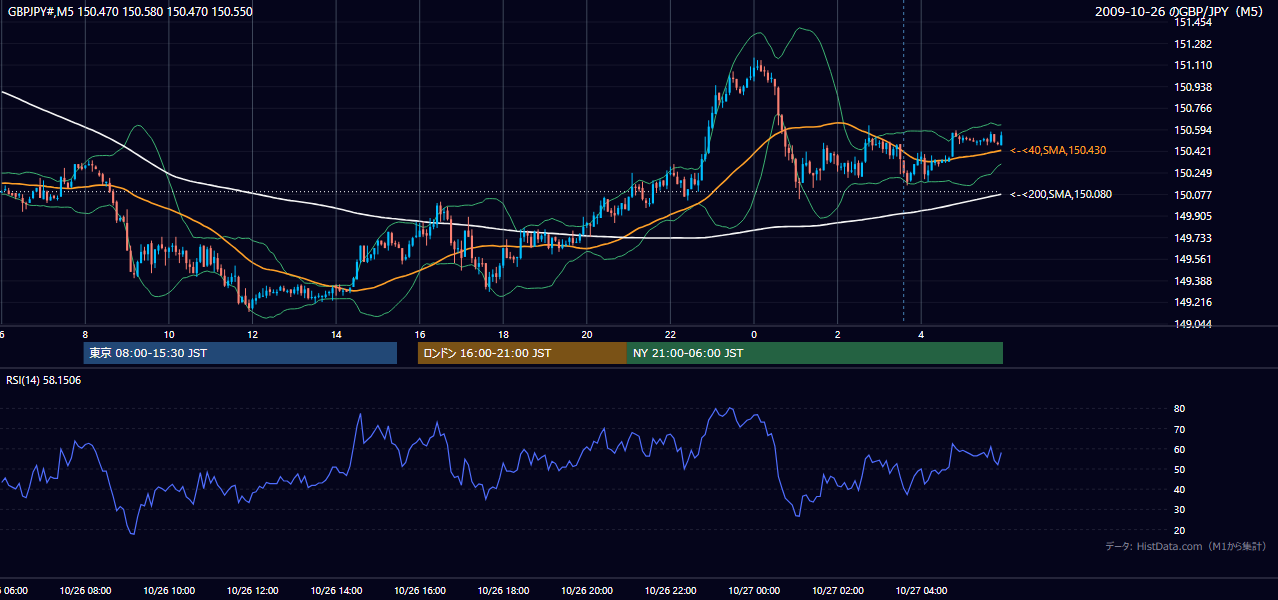This screenshot has height=600, width=1278.
Task: Click the 151.454 price axis label
Action: point(1193,22)
